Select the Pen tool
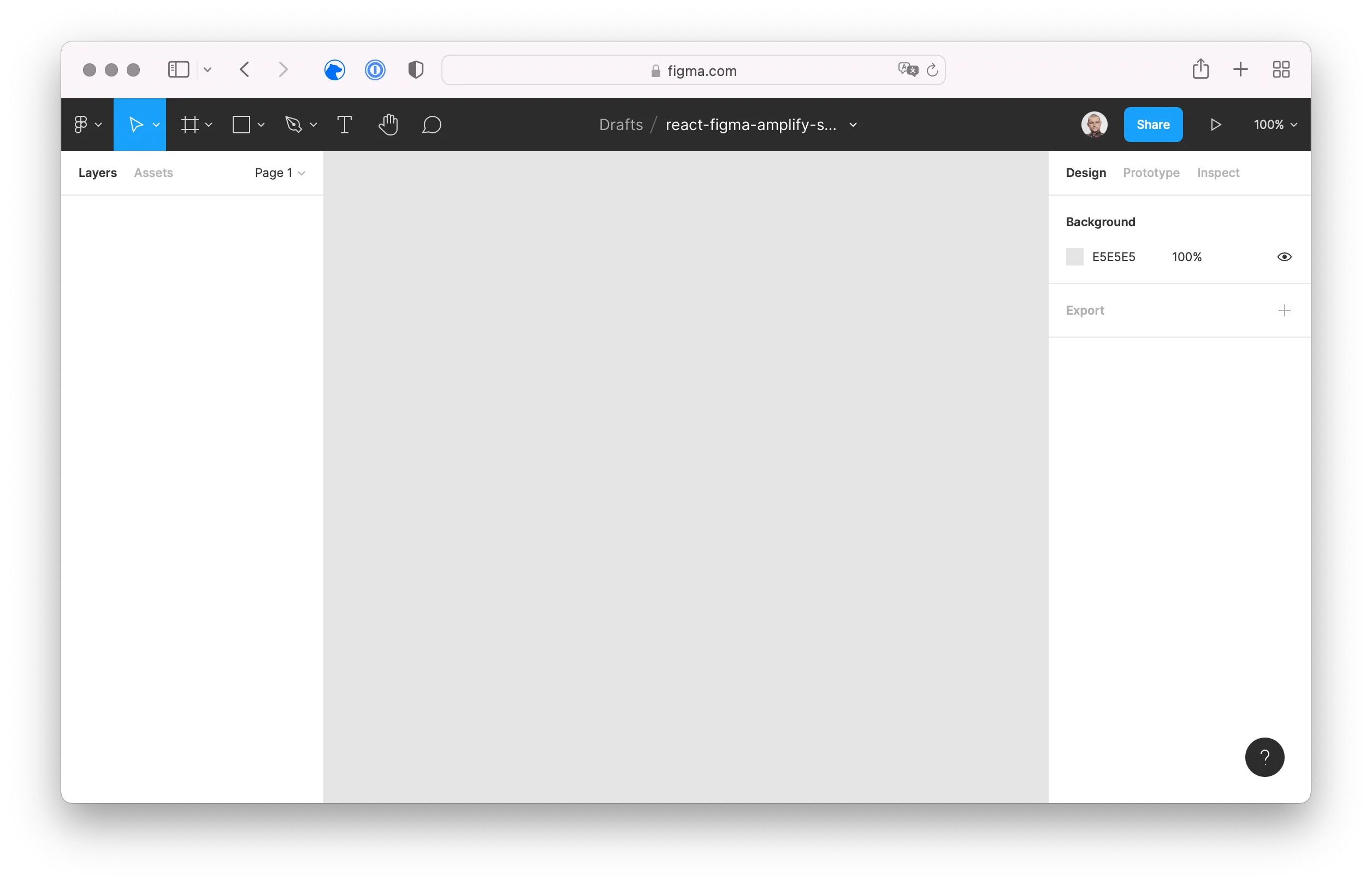 tap(295, 125)
